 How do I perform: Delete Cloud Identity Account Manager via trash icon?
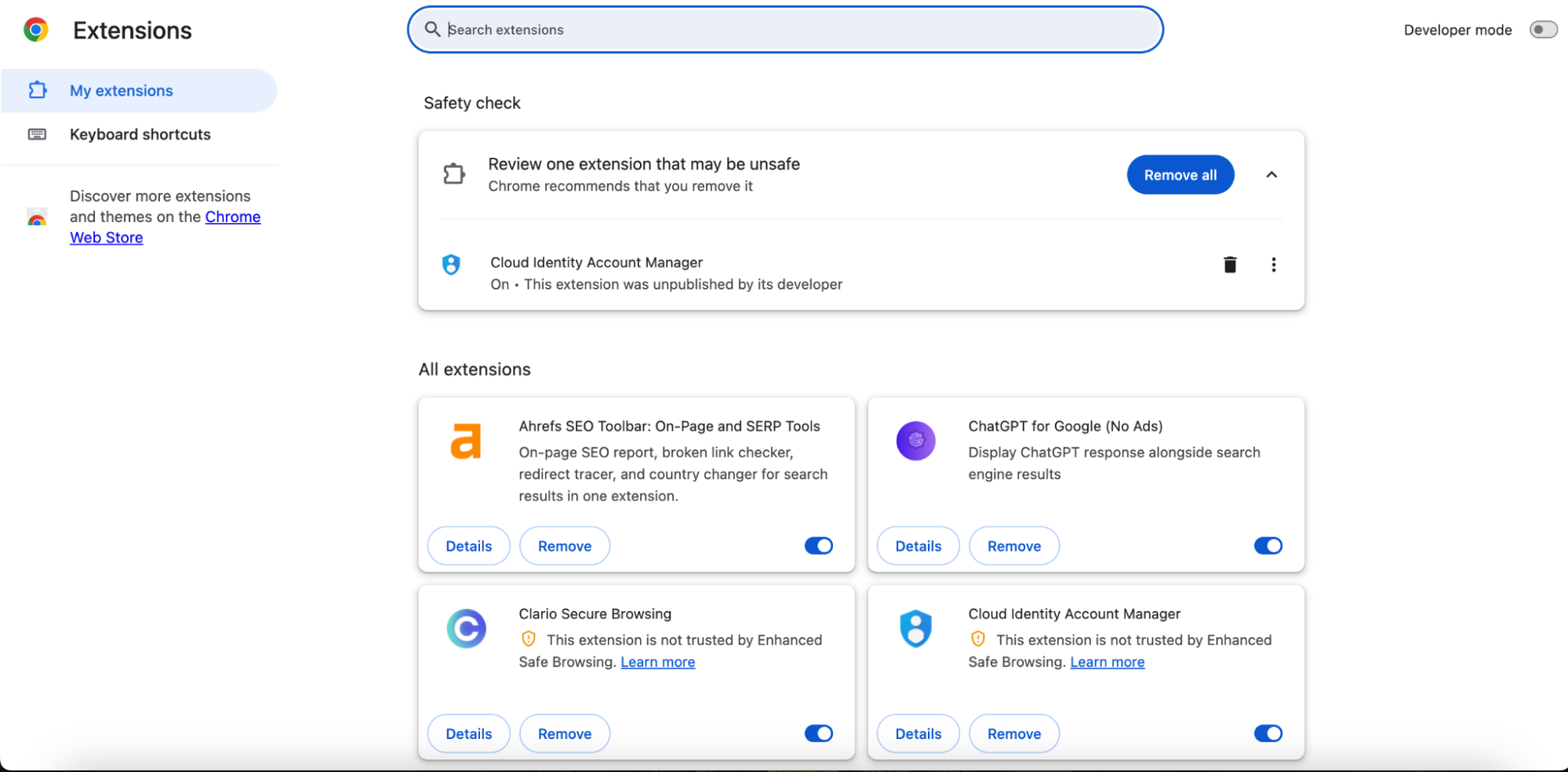click(1230, 264)
